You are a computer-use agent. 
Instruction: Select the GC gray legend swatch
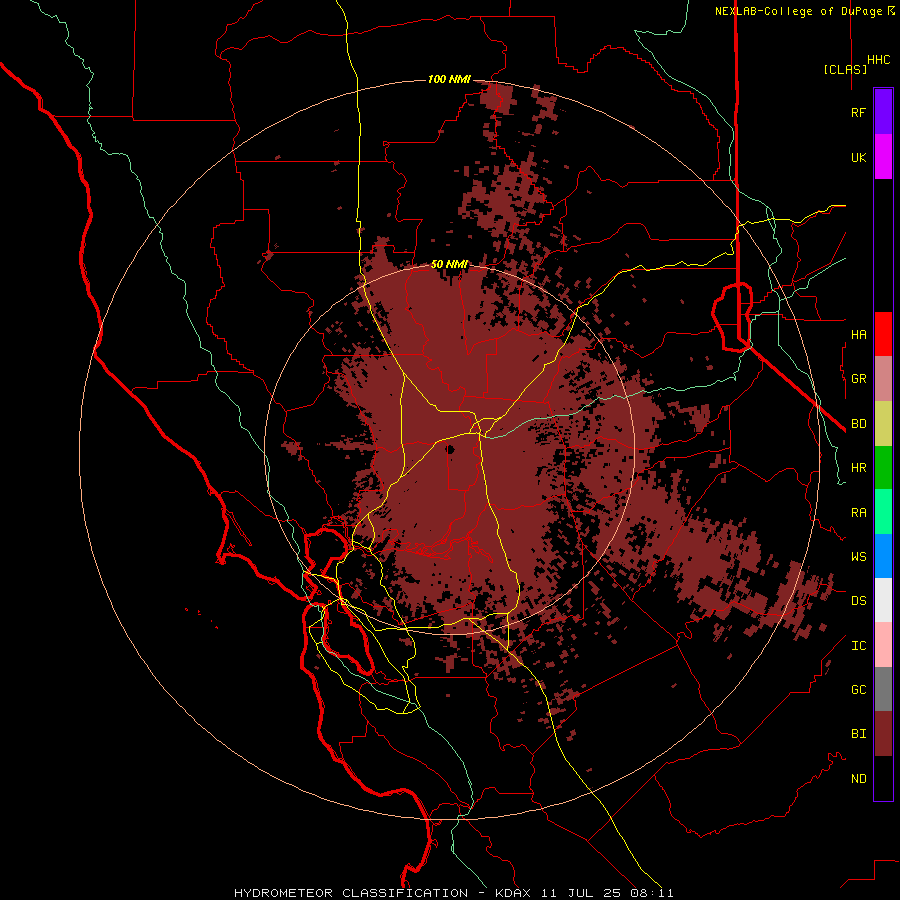[883, 689]
